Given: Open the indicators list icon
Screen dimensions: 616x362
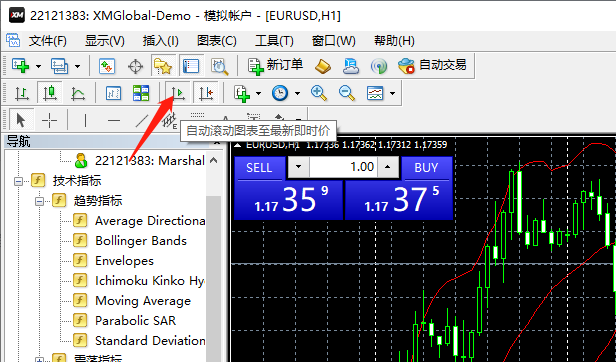Looking at the screenshot, I should click(242, 94).
